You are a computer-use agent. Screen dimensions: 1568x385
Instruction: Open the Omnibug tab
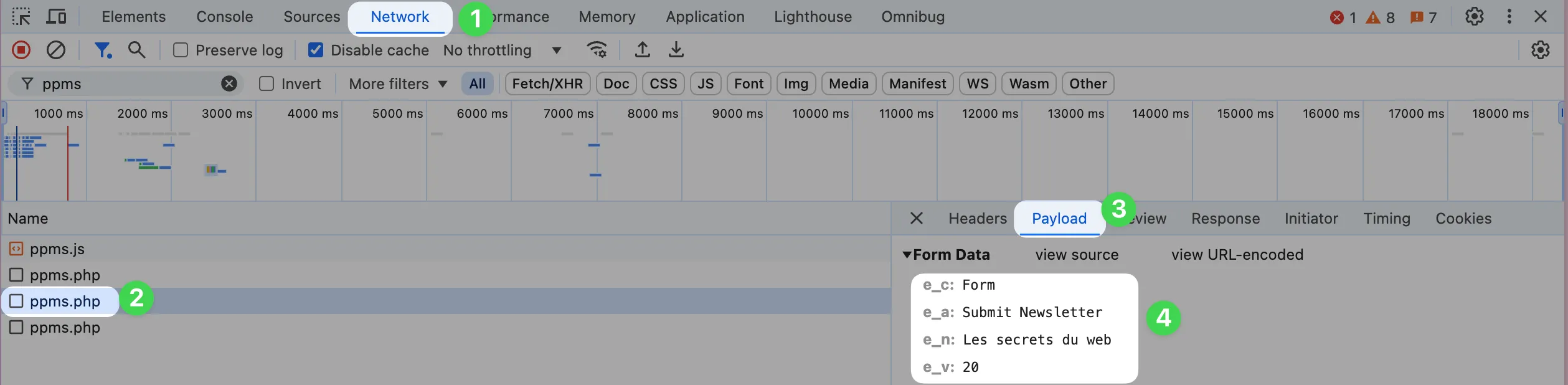(x=913, y=17)
